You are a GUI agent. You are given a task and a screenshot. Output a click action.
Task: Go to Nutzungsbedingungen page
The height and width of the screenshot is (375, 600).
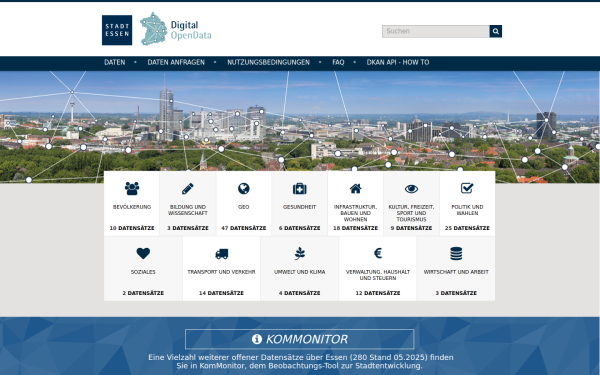pos(268,62)
